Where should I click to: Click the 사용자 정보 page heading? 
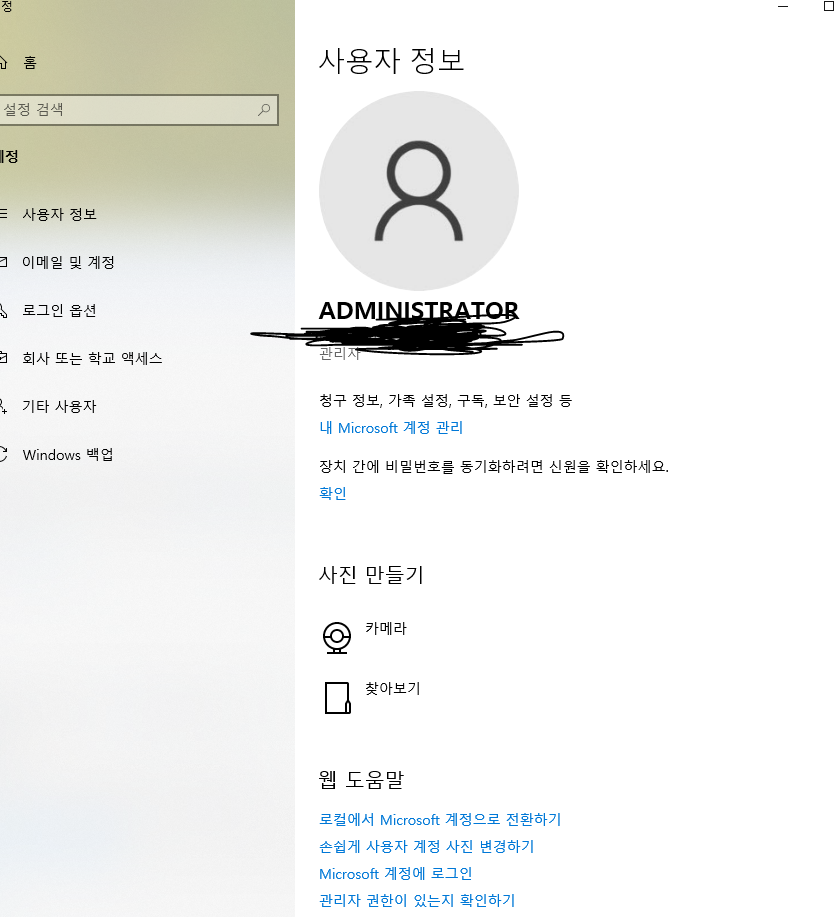tap(391, 60)
